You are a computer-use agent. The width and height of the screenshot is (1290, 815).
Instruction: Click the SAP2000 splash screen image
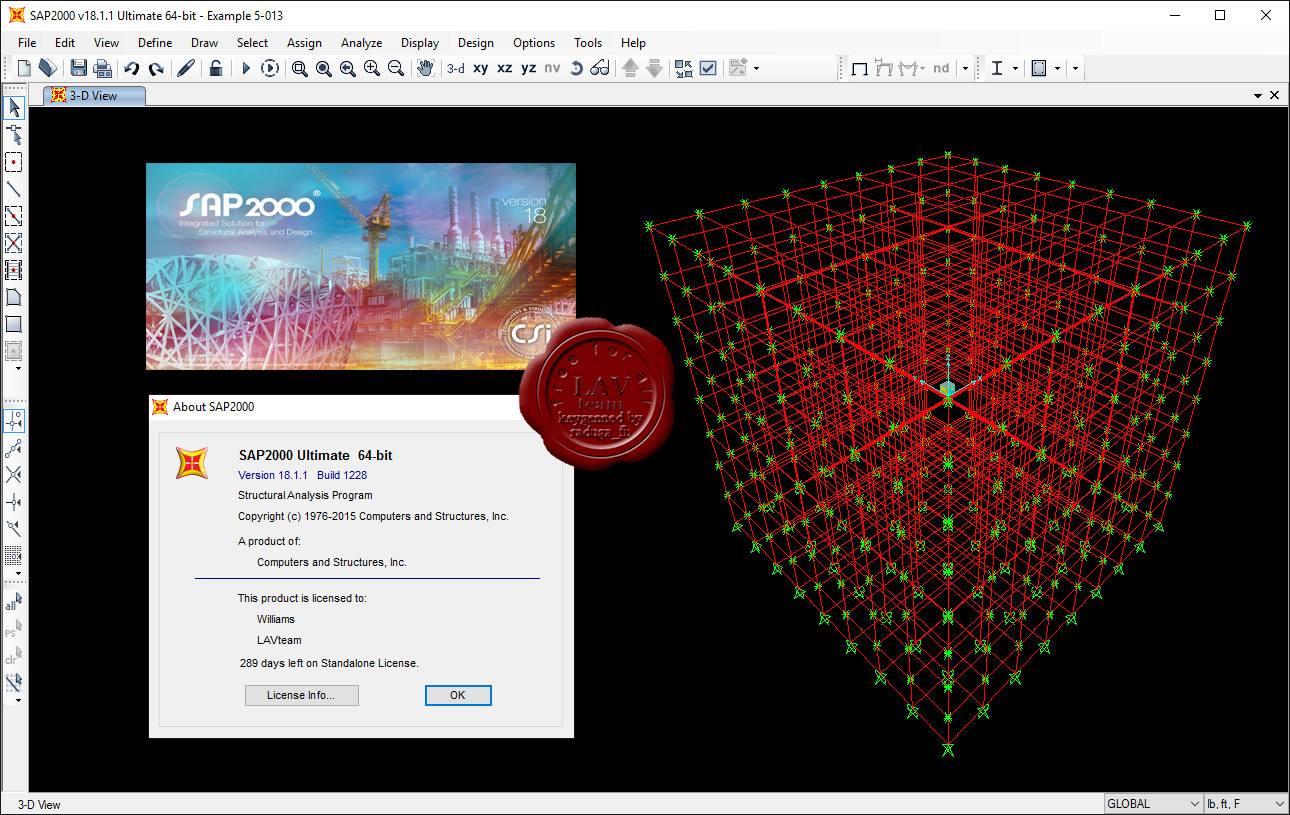[361, 266]
